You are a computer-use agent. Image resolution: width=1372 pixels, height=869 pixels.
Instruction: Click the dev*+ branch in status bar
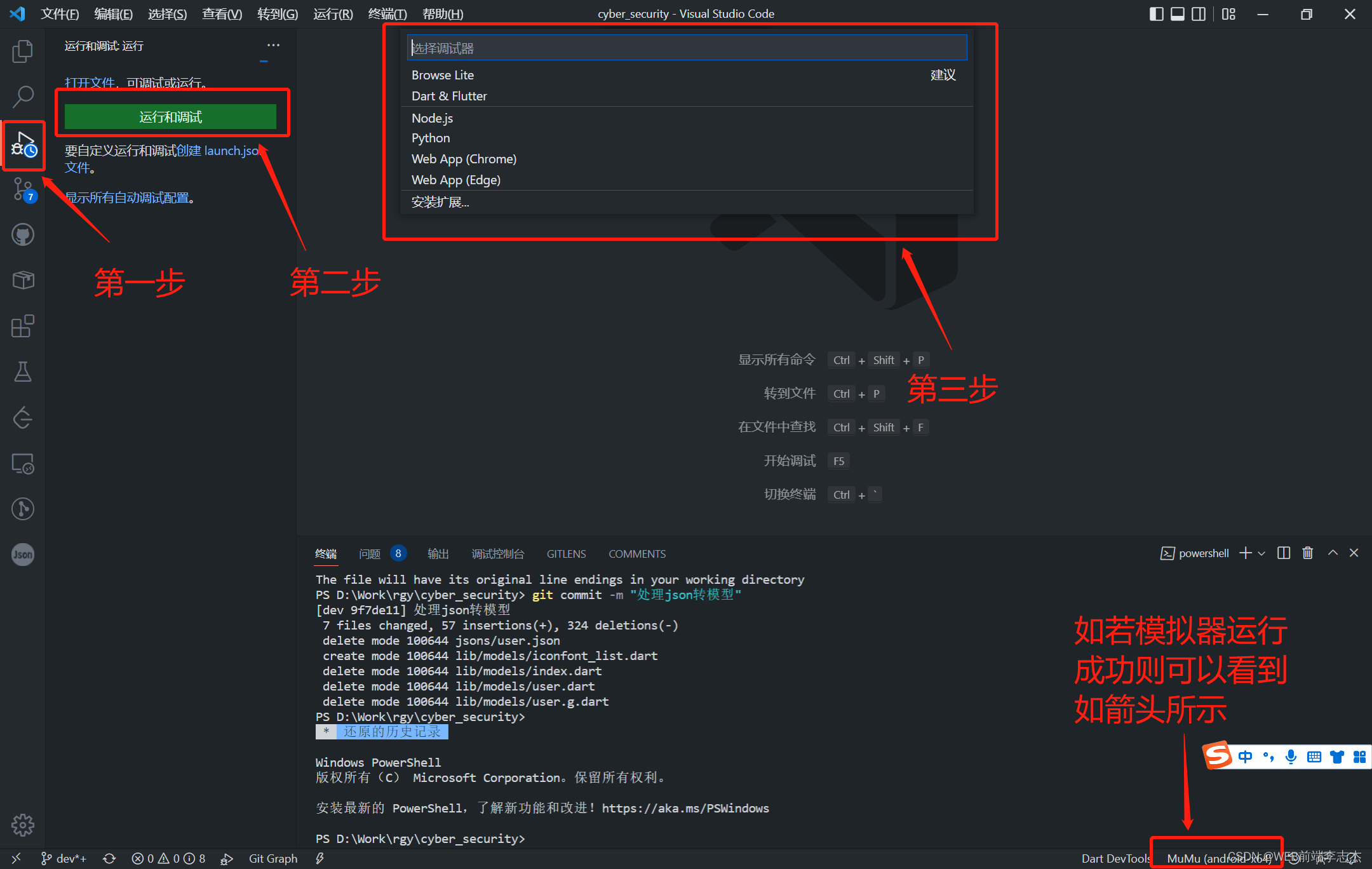(64, 858)
